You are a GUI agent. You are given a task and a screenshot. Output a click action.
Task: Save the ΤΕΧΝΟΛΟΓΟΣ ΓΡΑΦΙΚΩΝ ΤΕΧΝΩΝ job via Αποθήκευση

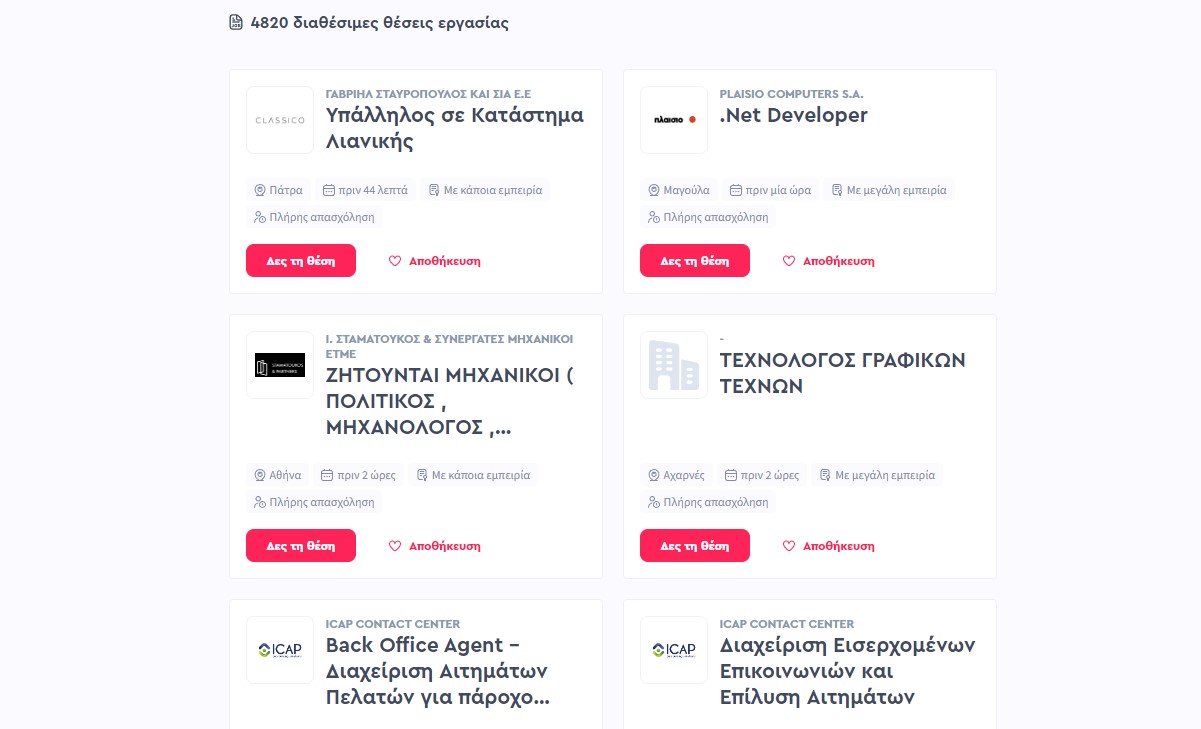pyautogui.click(x=829, y=546)
